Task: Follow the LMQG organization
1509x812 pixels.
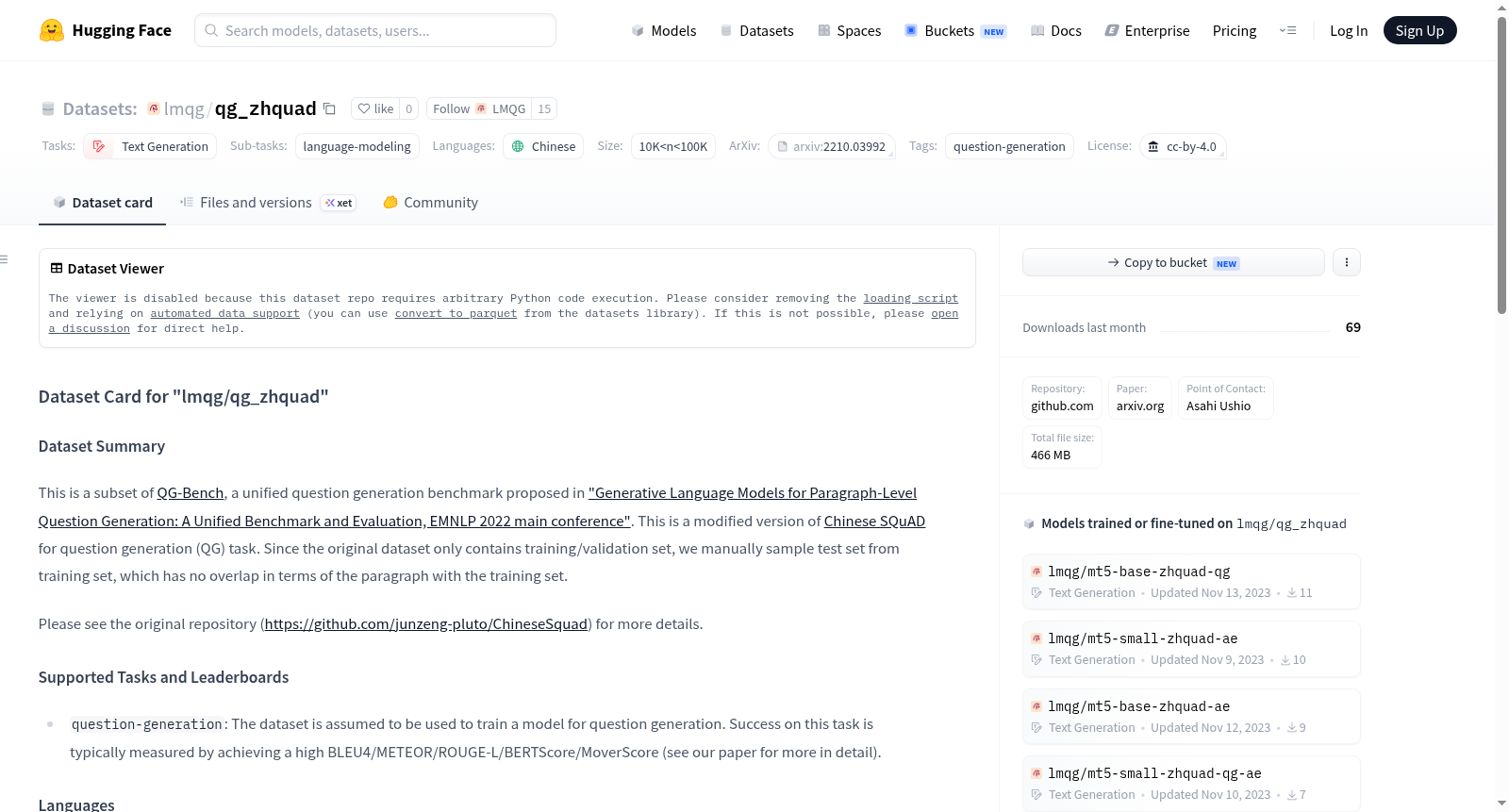Action: 479,108
